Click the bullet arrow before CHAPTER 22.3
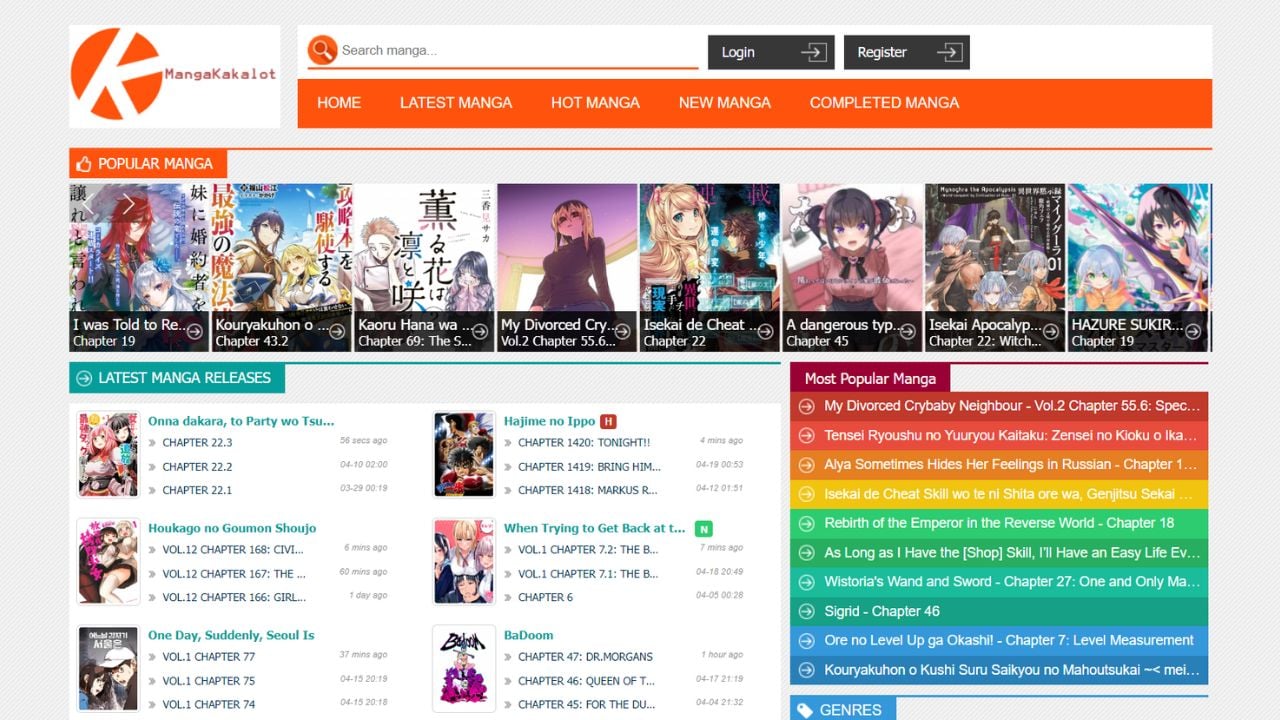The image size is (1280, 720). pos(152,443)
